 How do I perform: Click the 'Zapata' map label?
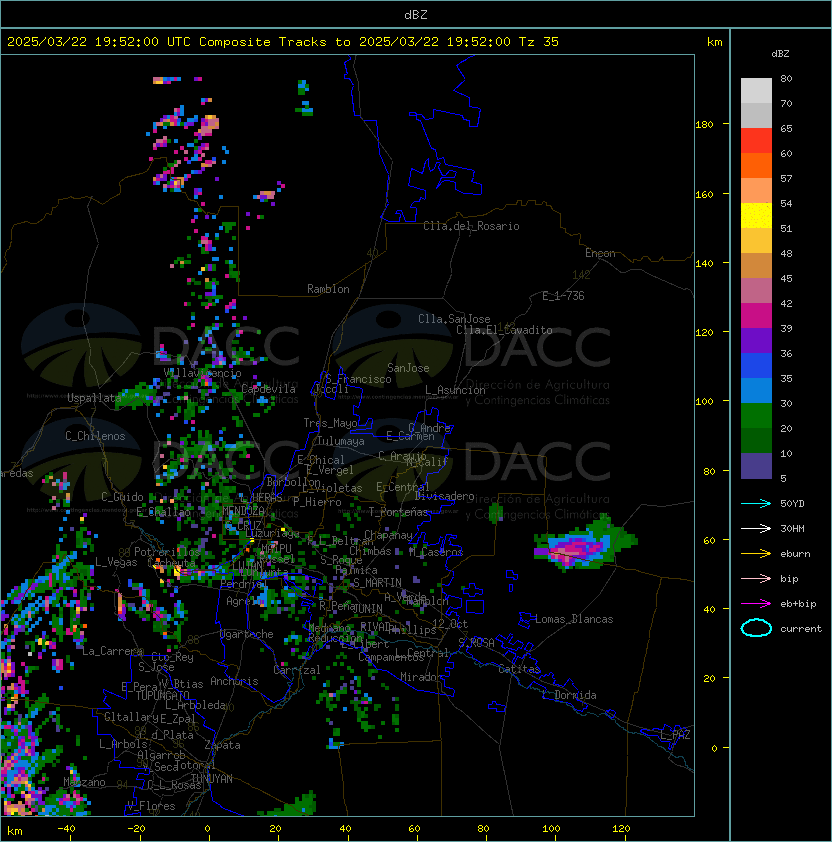[x=222, y=745]
